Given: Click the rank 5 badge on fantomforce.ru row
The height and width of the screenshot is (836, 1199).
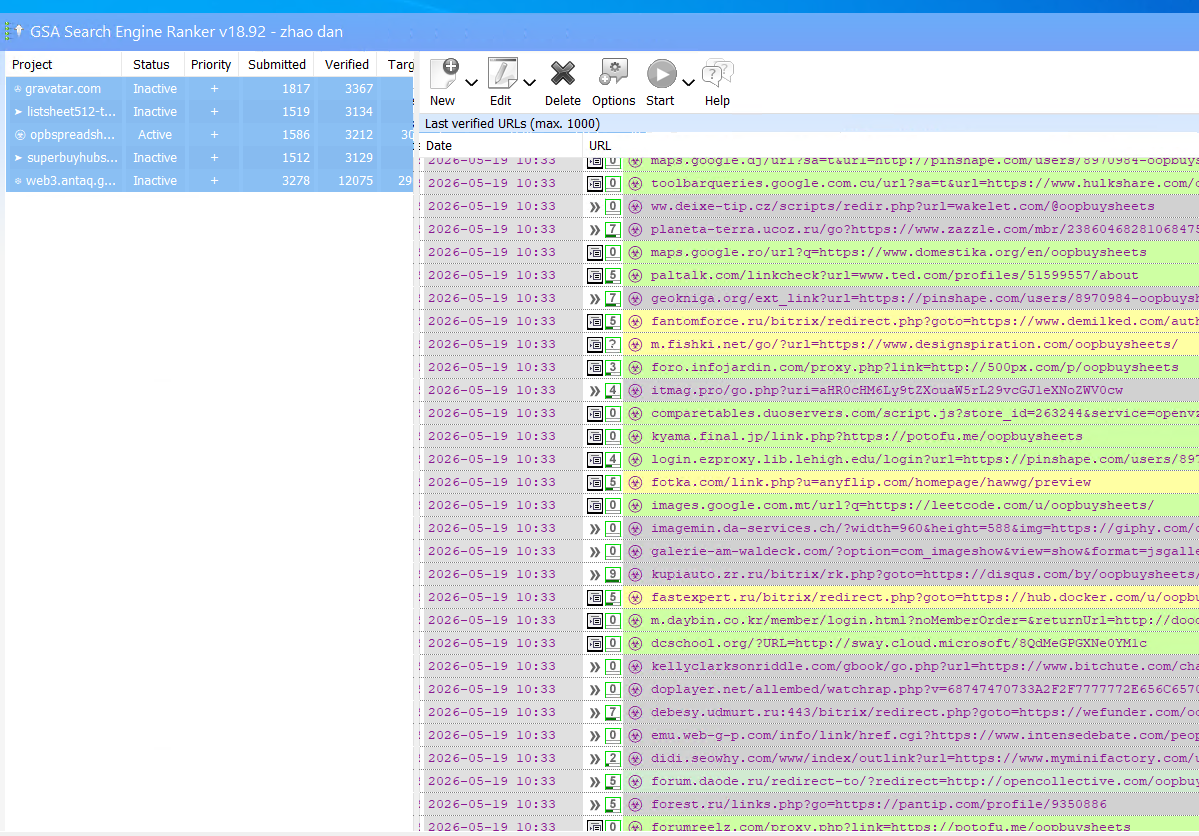Looking at the screenshot, I should [612, 321].
